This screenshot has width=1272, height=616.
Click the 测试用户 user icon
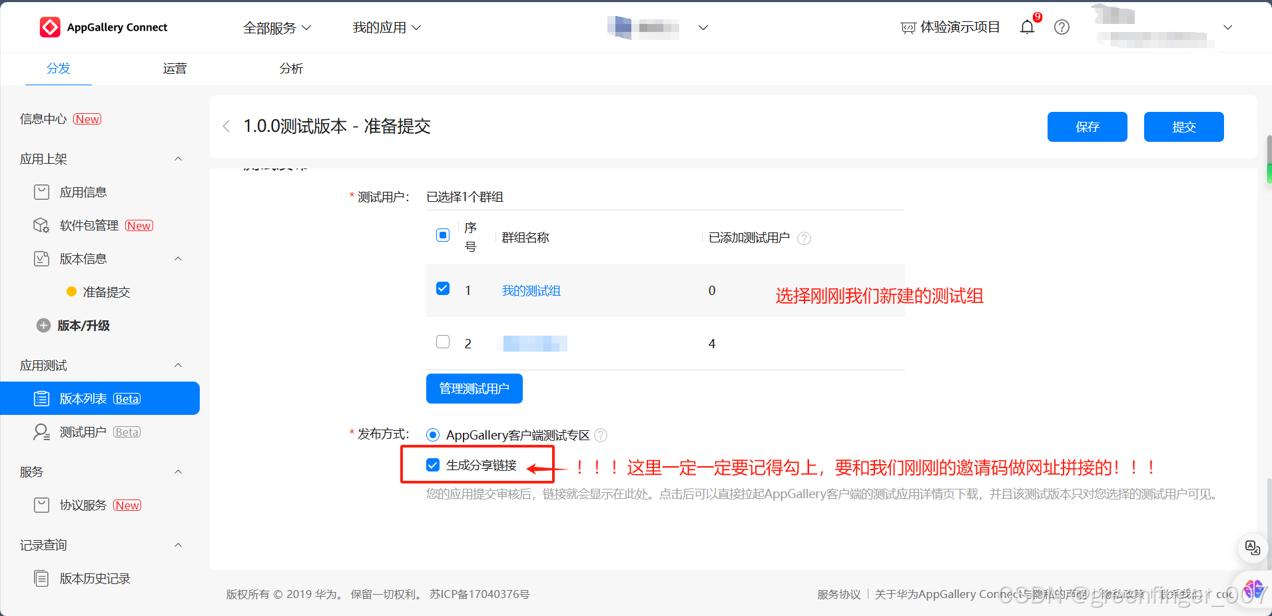[41, 432]
